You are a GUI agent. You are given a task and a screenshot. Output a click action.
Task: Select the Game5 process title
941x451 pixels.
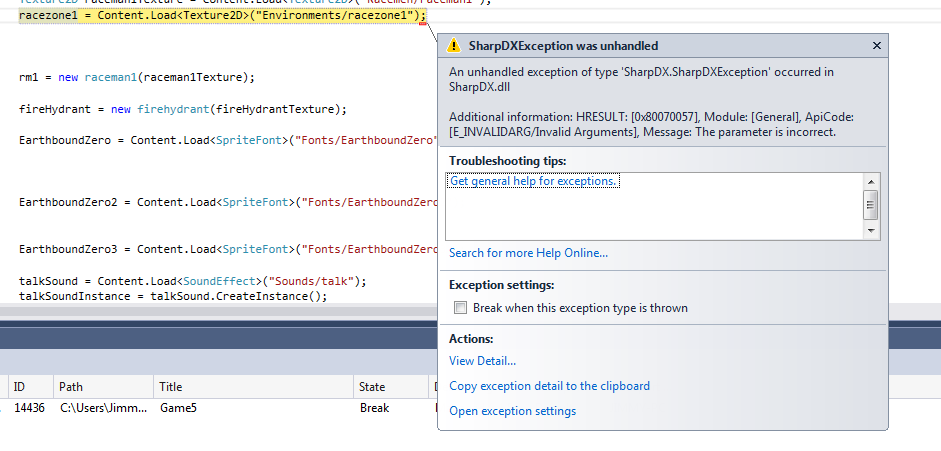(x=178, y=408)
